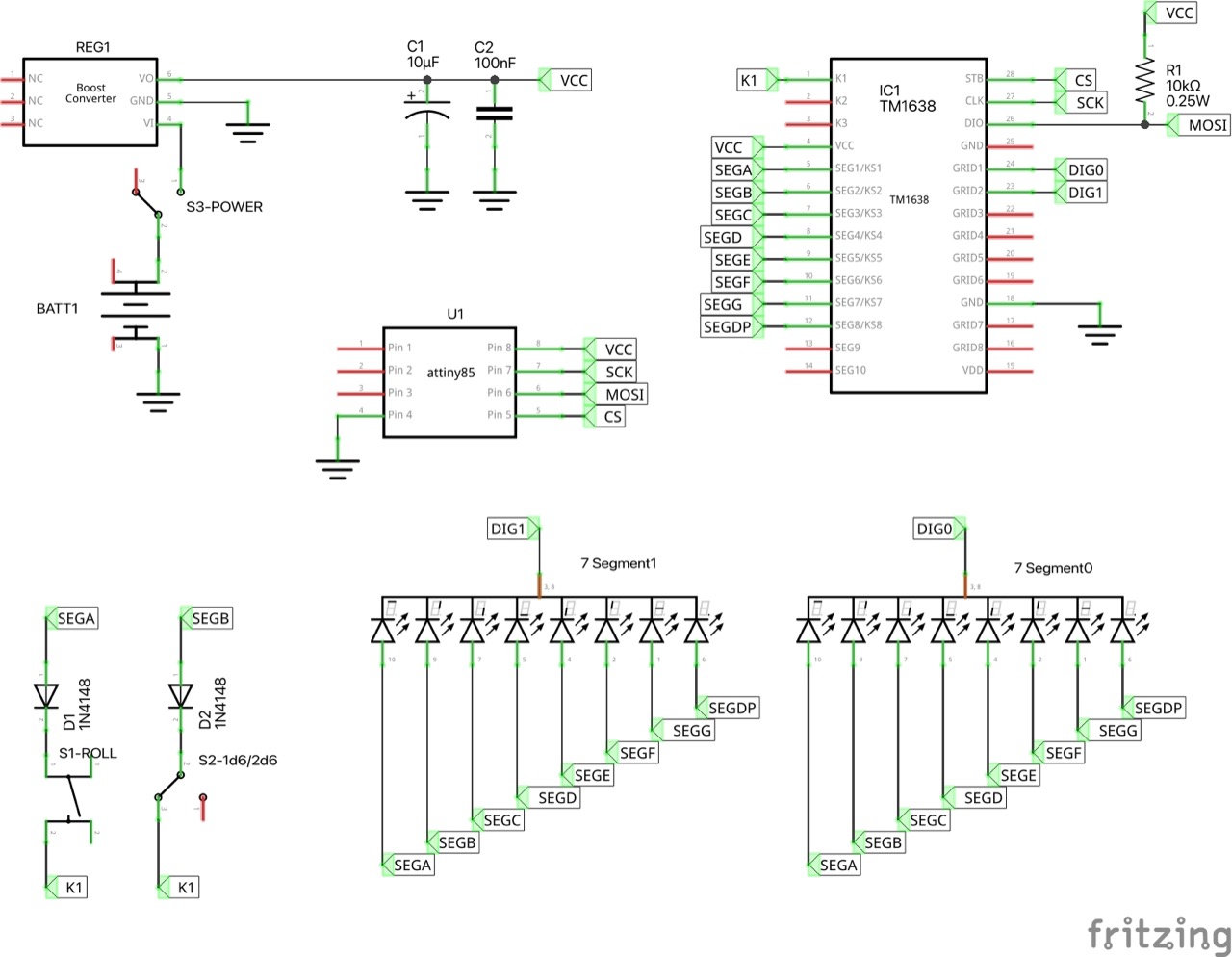
Task: Click the SEGG net label left of TM1638
Action: click(731, 304)
